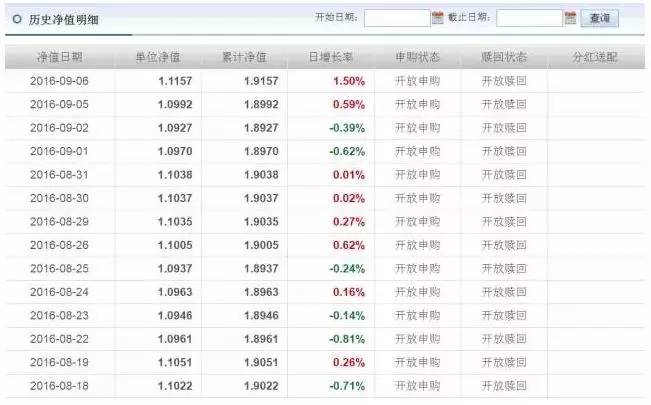Select date cell 2016-08-30

59,198
